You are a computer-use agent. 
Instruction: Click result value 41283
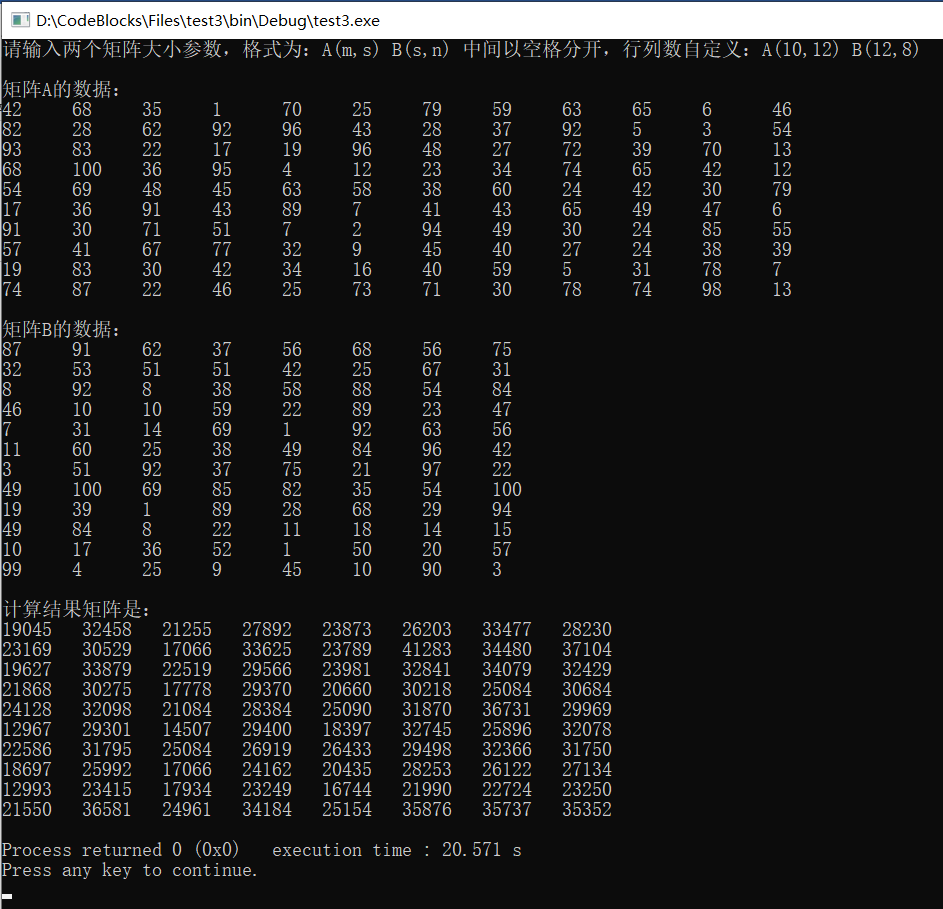tap(426, 650)
